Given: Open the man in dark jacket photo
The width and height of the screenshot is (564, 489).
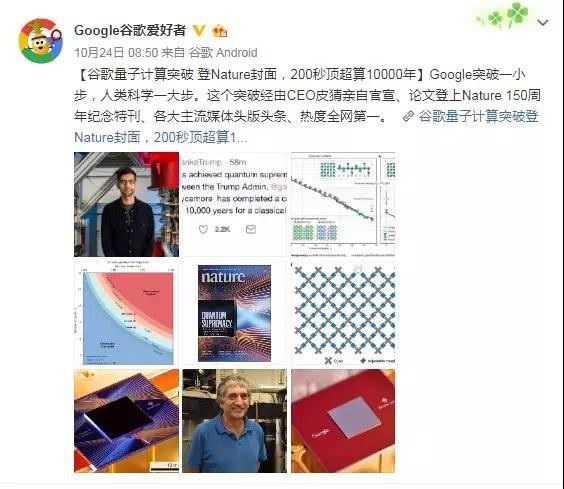Looking at the screenshot, I should (x=126, y=204).
